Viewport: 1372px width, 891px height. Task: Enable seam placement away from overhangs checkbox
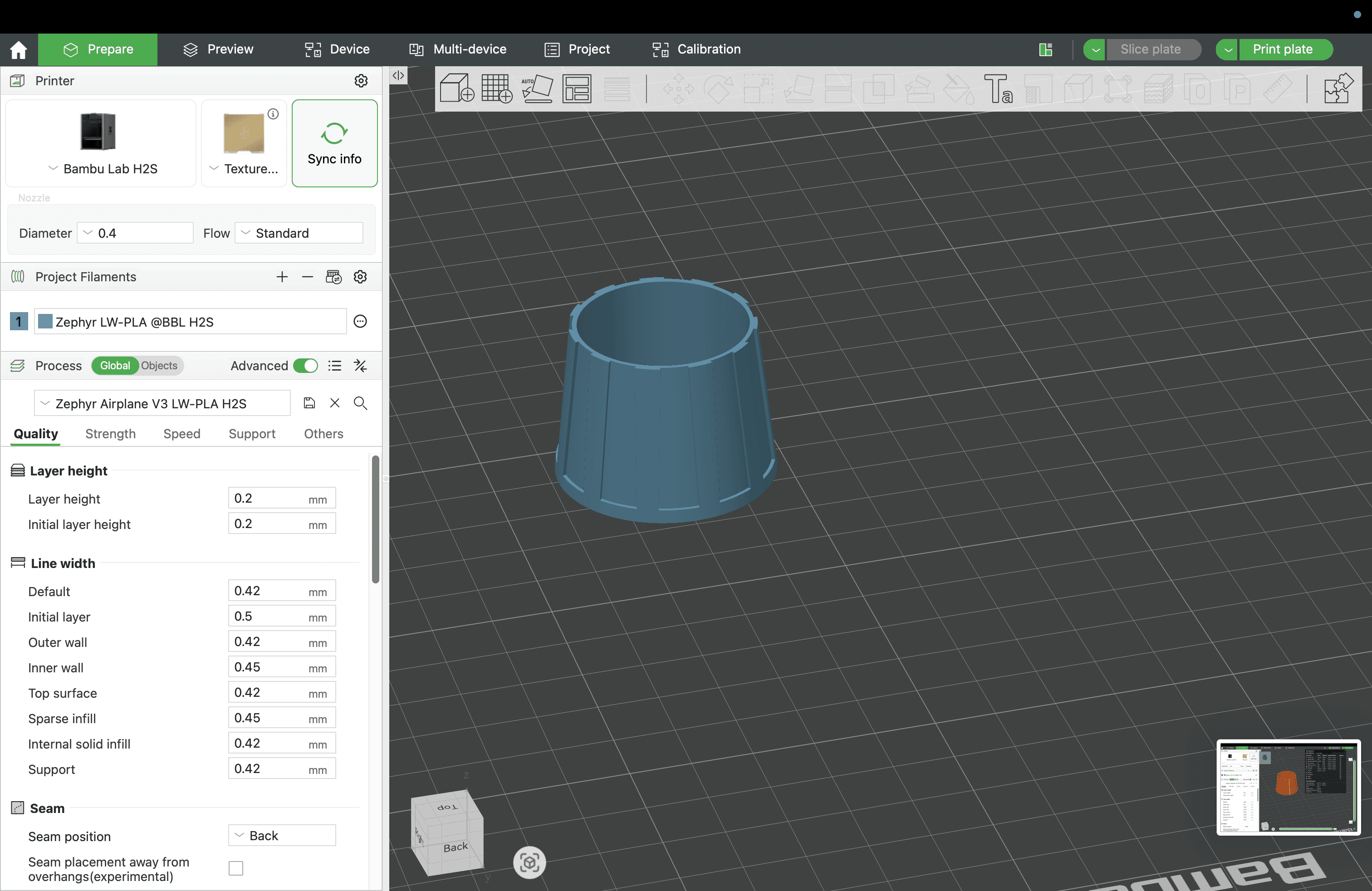[236, 868]
